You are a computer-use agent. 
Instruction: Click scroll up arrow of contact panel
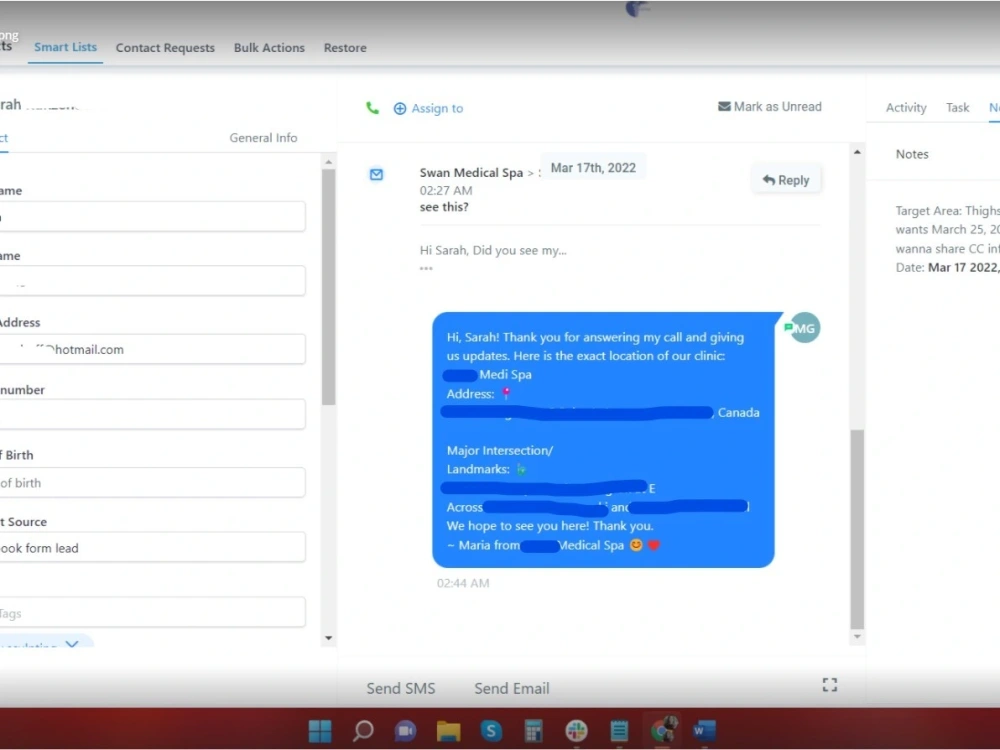click(x=328, y=162)
